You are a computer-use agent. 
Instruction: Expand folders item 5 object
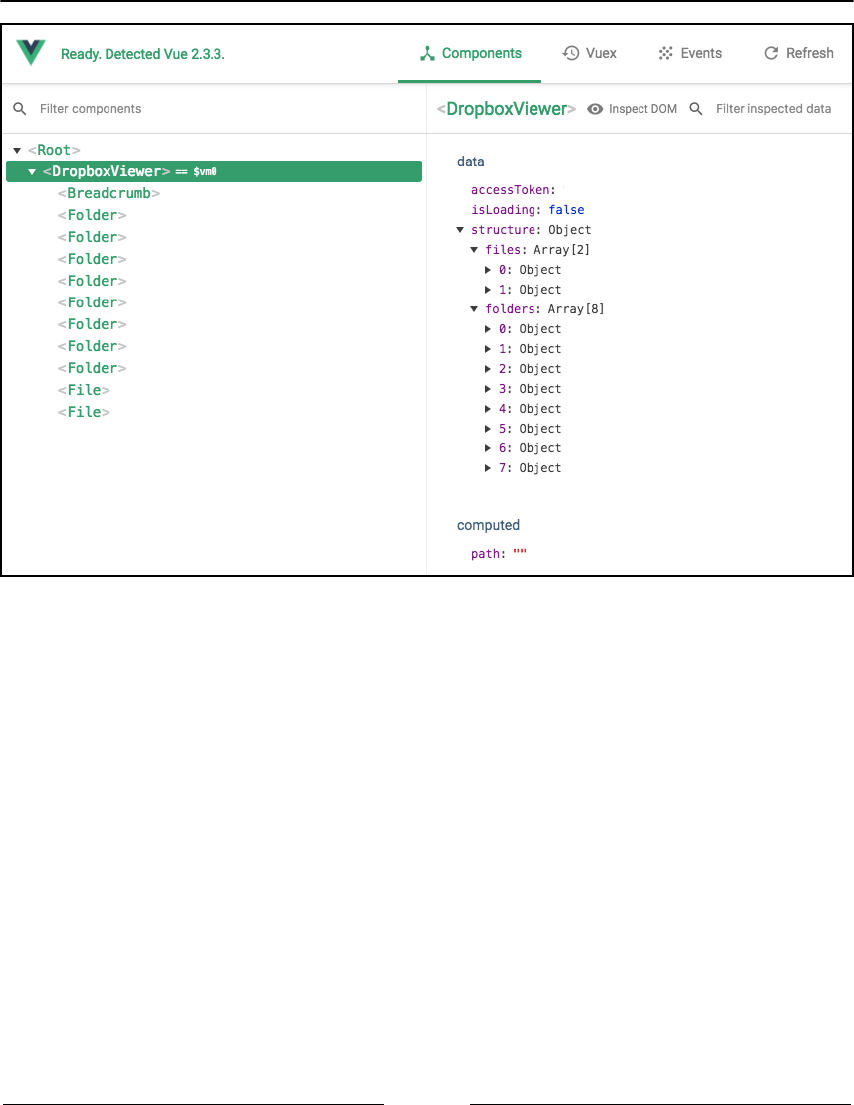tap(488, 428)
